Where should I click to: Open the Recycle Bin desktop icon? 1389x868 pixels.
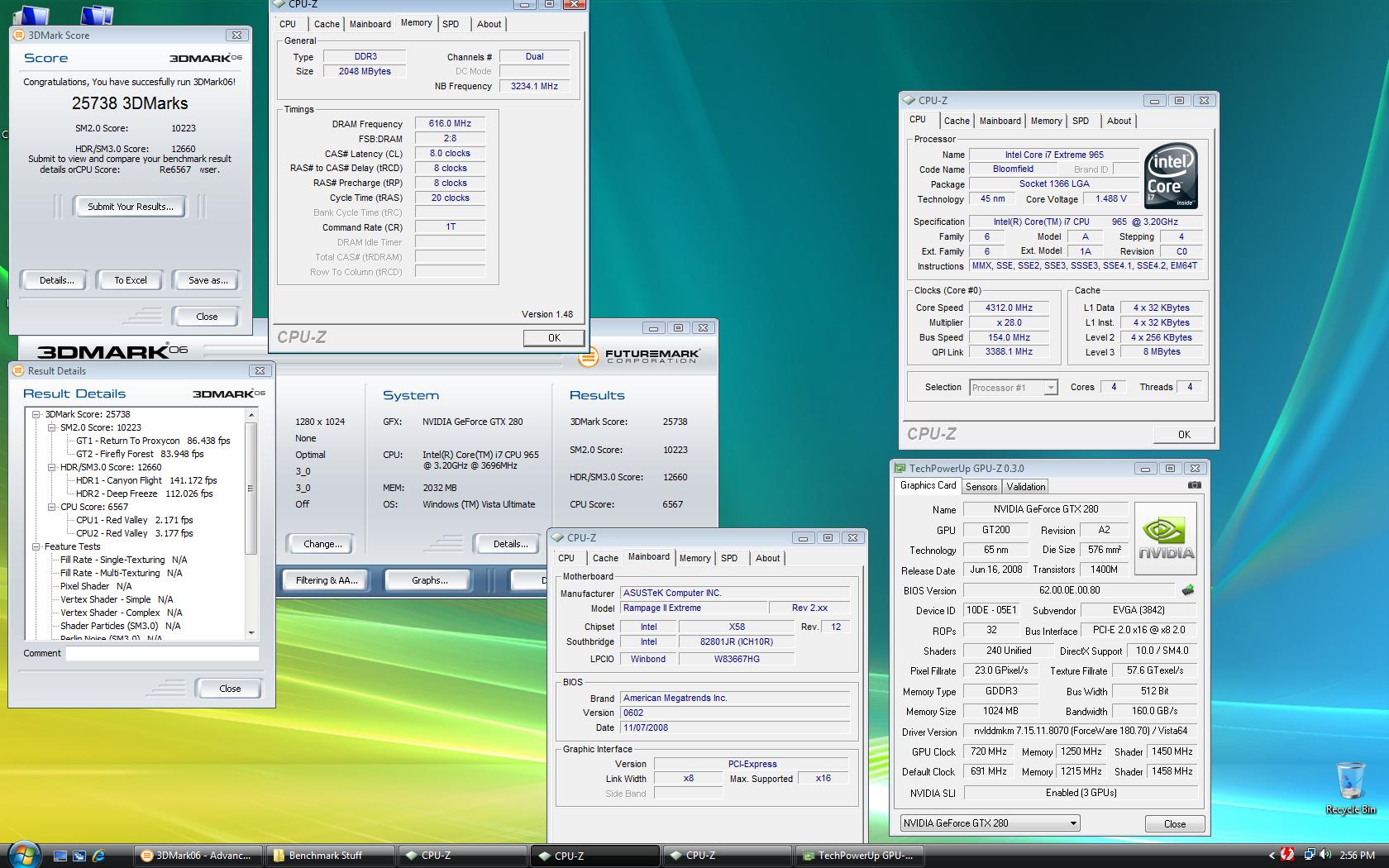tap(1350, 789)
